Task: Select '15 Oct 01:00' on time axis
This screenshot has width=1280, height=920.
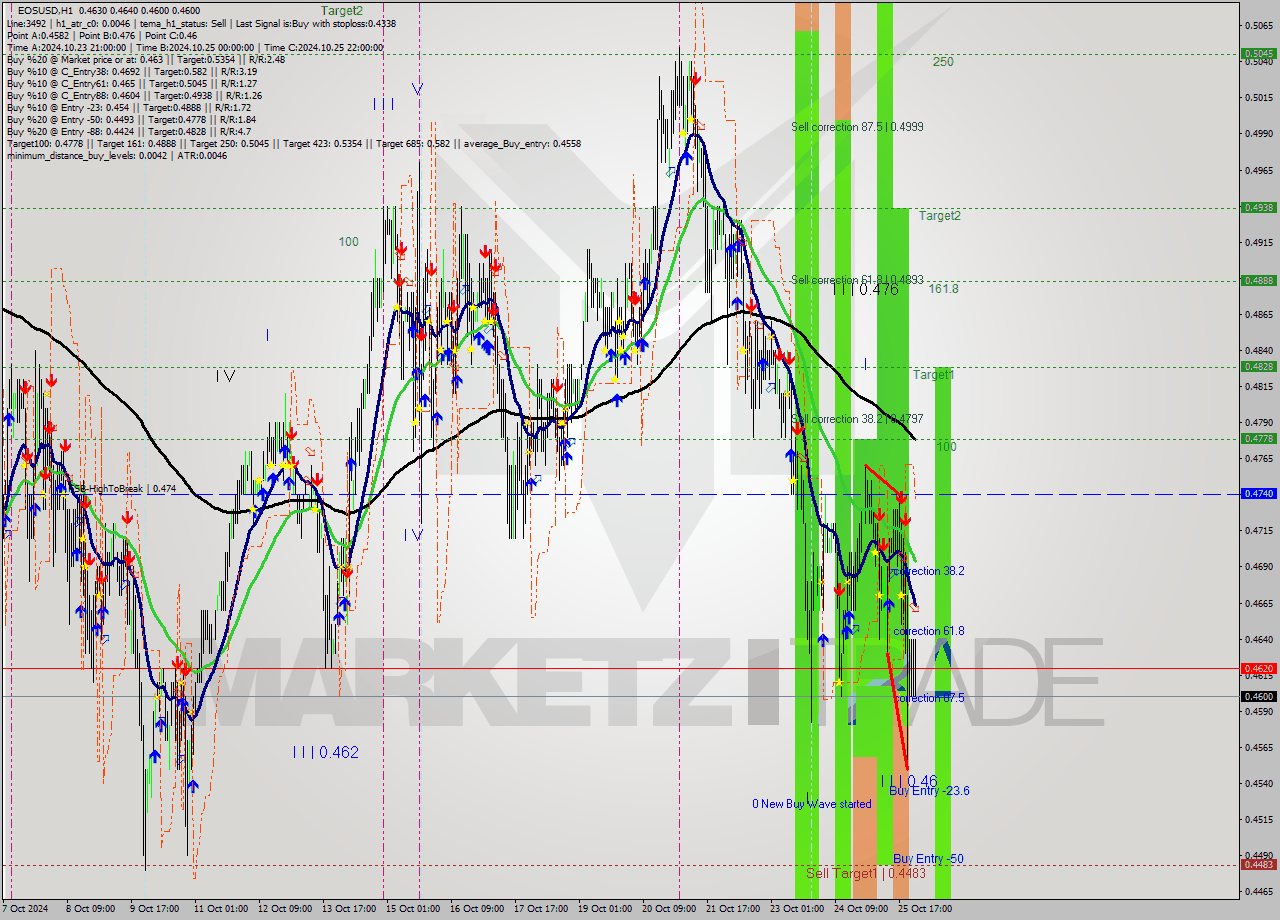Action: tap(413, 909)
